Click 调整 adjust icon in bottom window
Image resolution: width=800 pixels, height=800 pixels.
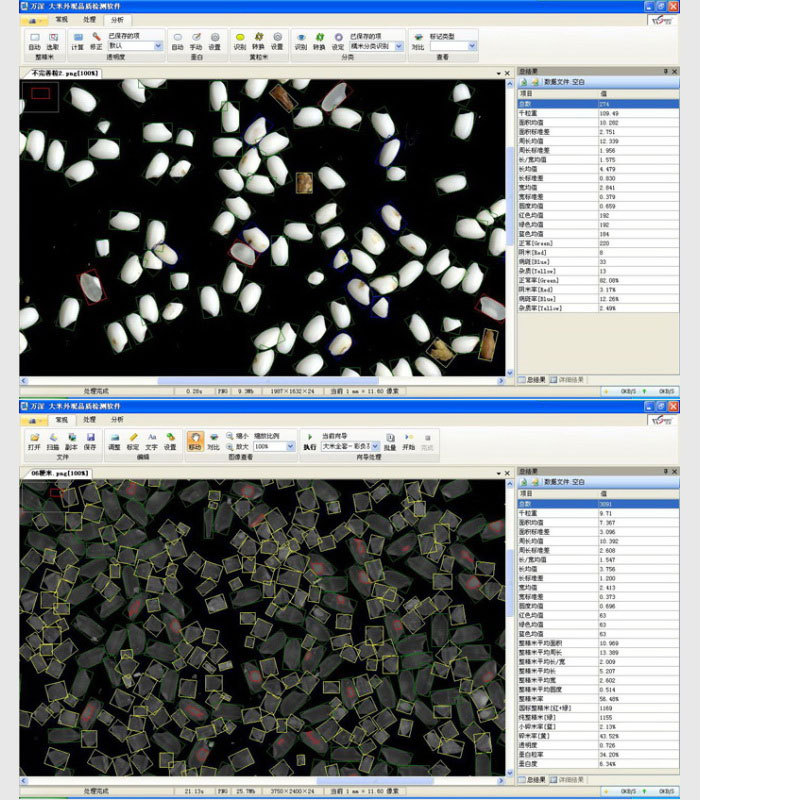click(x=115, y=441)
